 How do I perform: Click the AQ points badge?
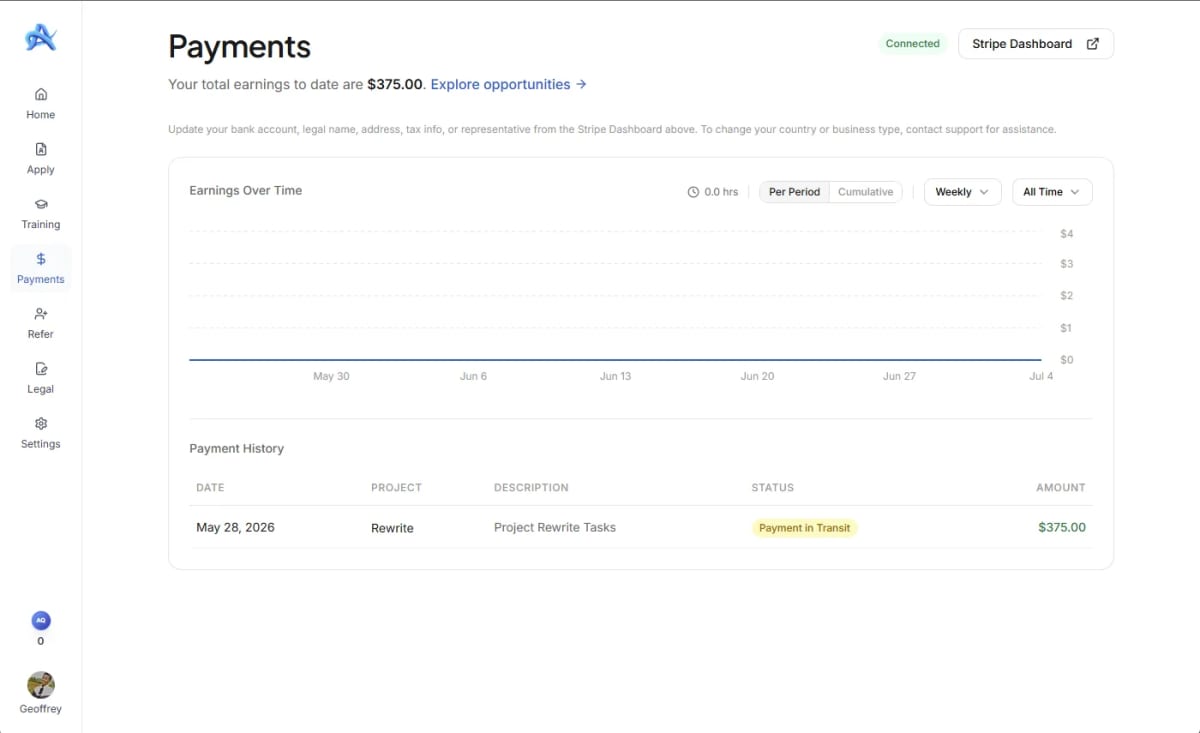[x=41, y=620]
